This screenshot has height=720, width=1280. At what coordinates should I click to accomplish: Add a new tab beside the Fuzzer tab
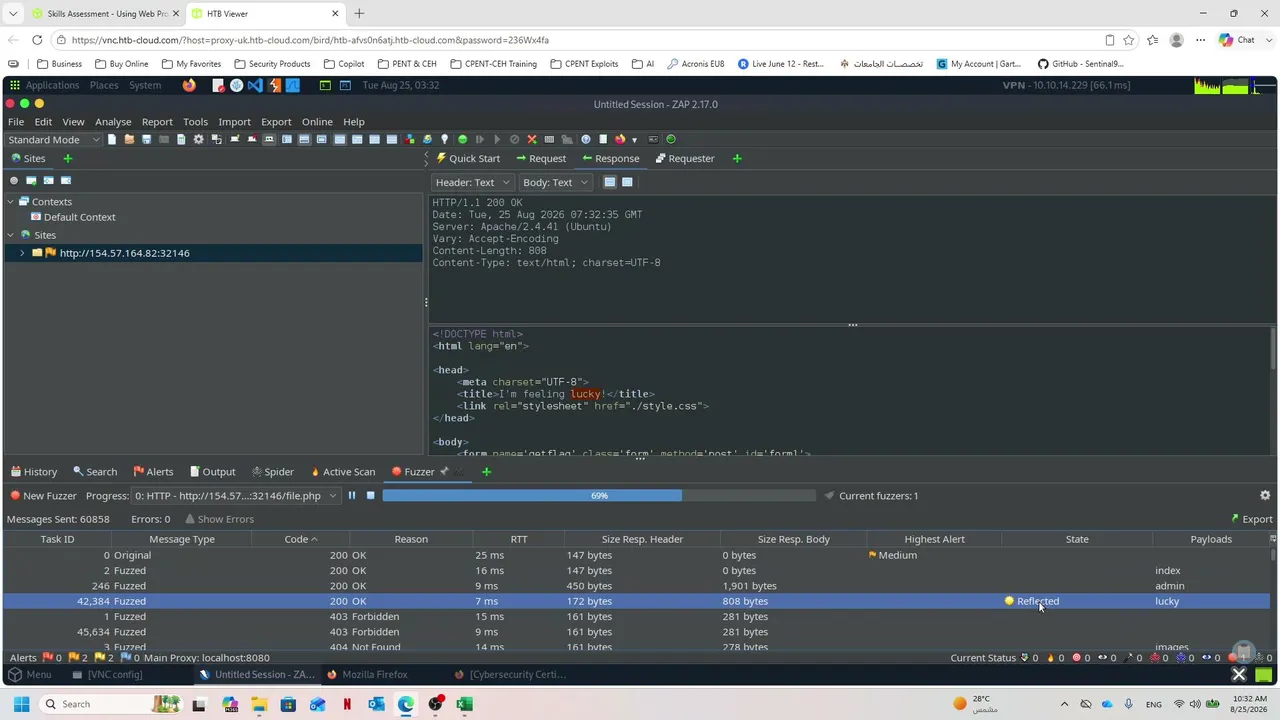tap(487, 471)
